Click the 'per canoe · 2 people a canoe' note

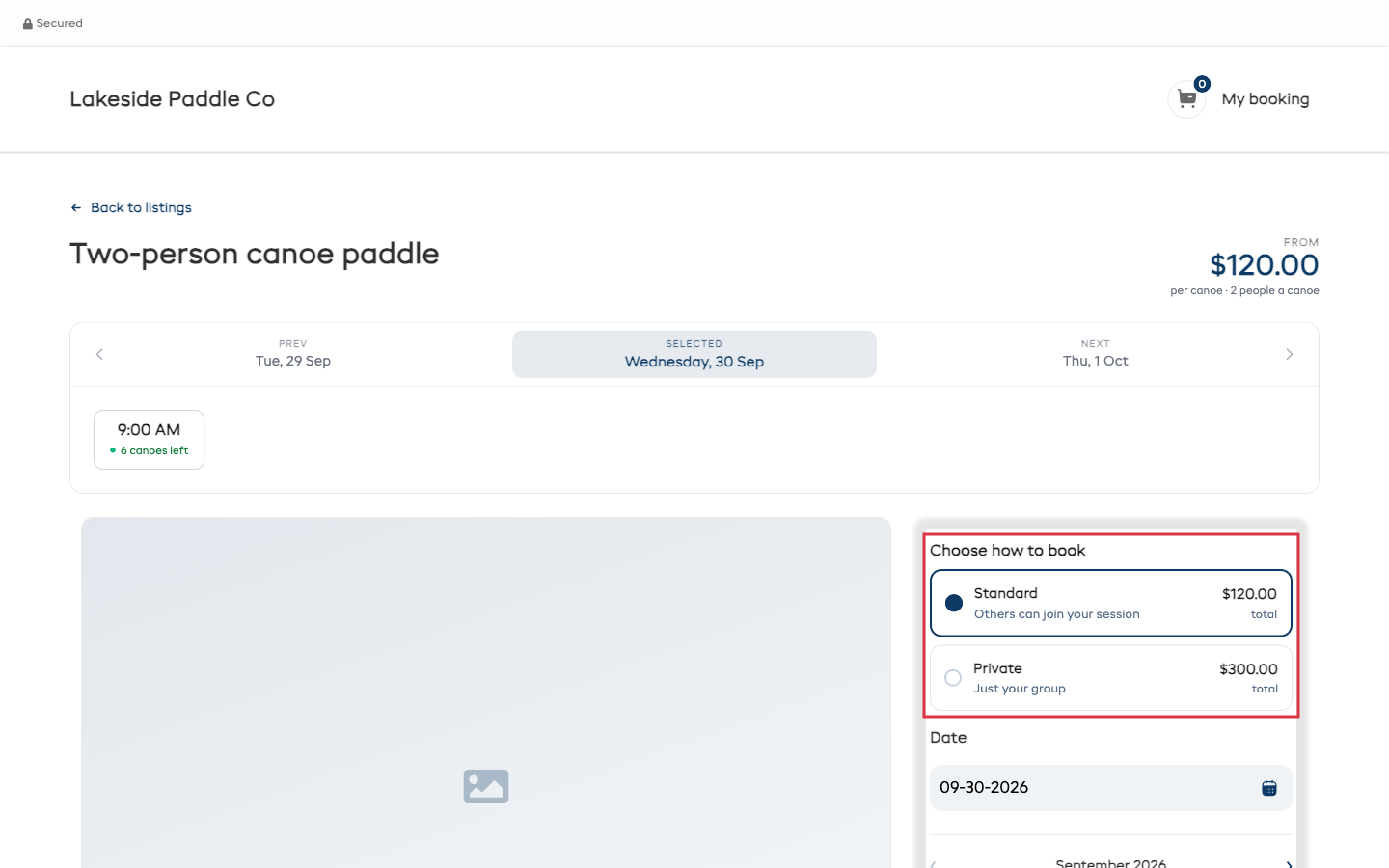click(1244, 290)
